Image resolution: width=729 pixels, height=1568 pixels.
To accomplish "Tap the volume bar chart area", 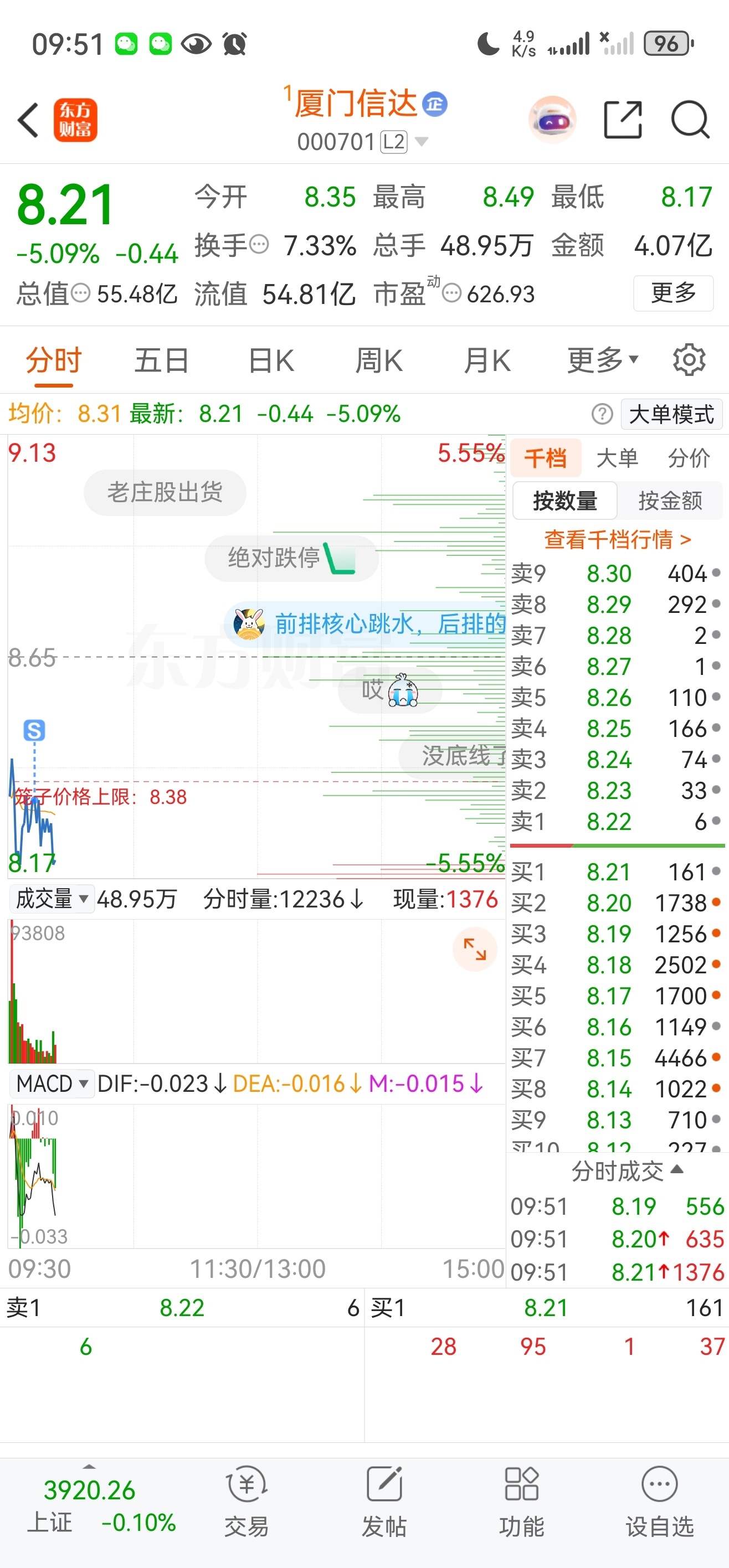I will point(256,991).
